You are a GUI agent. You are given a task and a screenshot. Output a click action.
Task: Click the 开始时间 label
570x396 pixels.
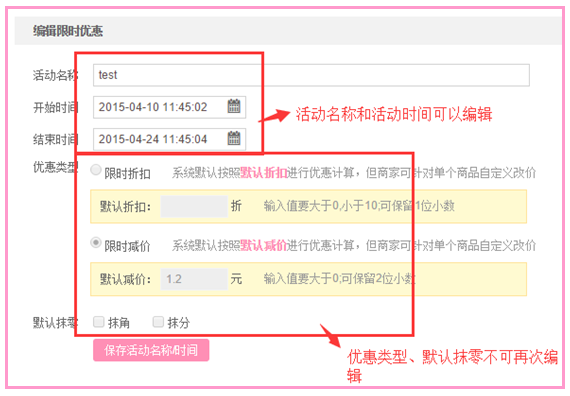click(56, 107)
